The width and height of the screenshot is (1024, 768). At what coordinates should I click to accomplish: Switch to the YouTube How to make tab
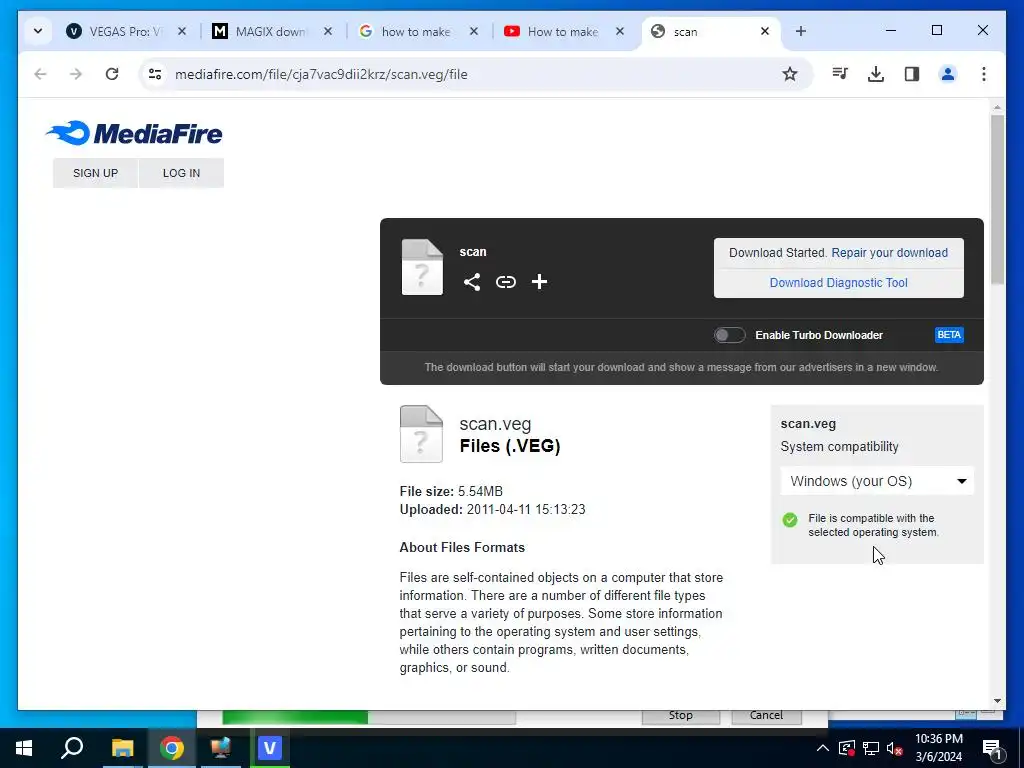point(564,31)
